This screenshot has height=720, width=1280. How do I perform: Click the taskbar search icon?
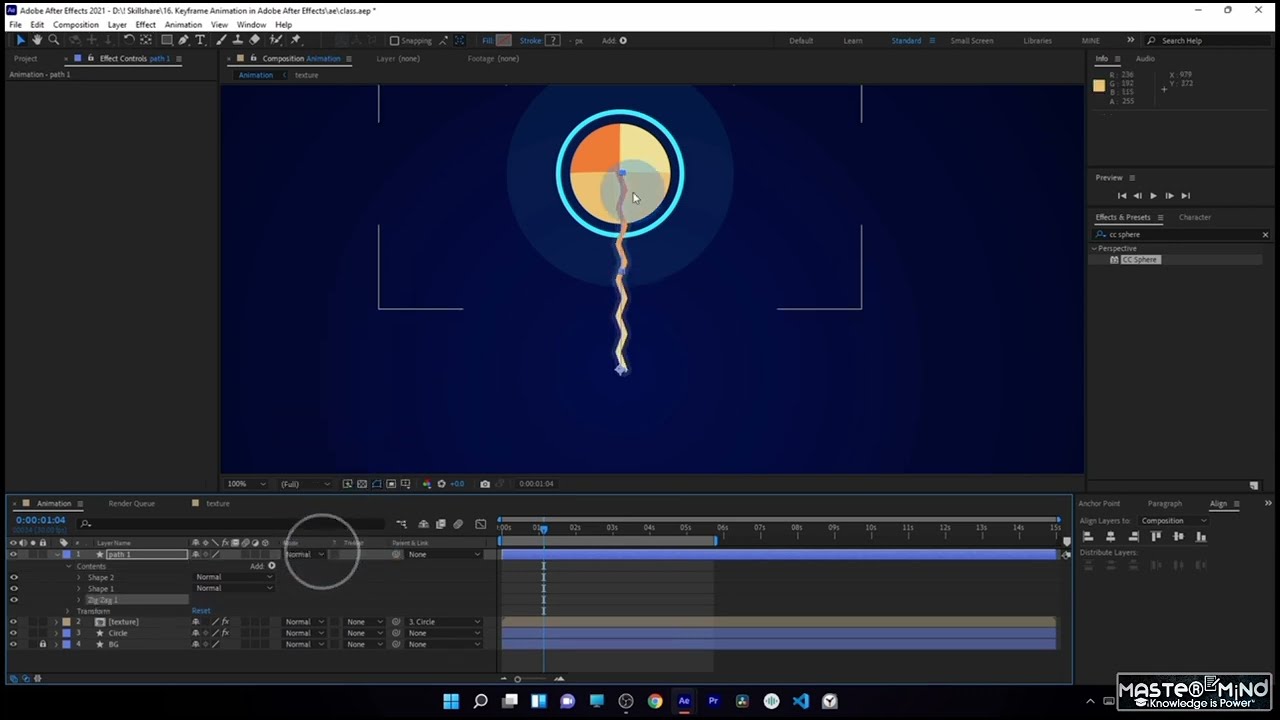[480, 701]
